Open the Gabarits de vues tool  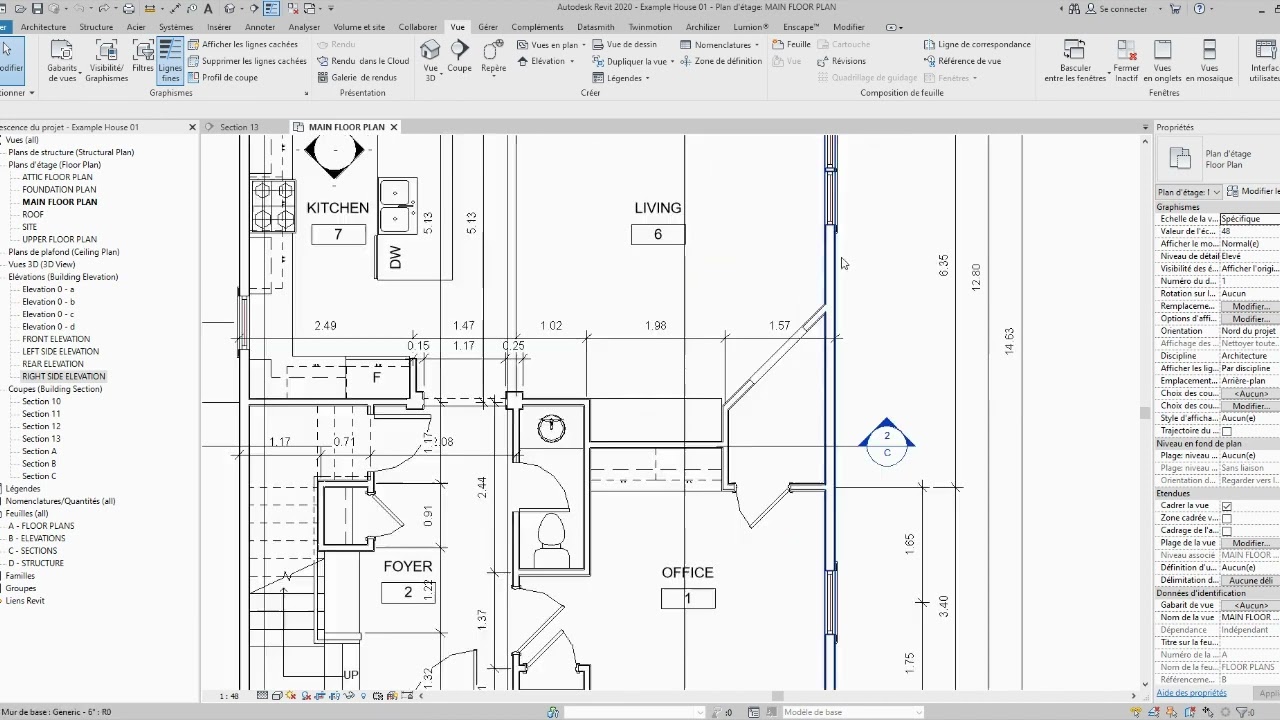[62, 60]
